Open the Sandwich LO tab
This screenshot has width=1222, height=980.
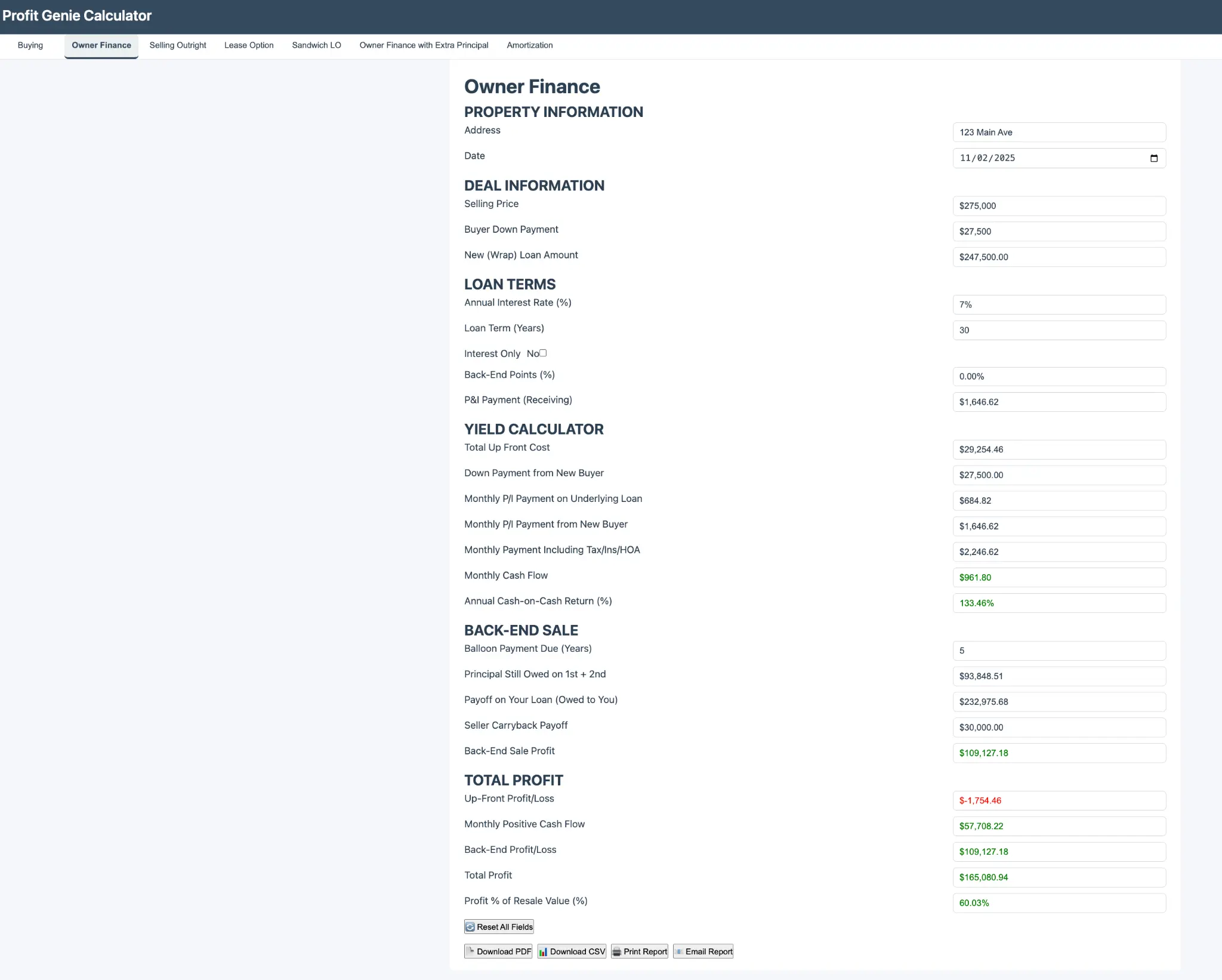click(x=316, y=45)
